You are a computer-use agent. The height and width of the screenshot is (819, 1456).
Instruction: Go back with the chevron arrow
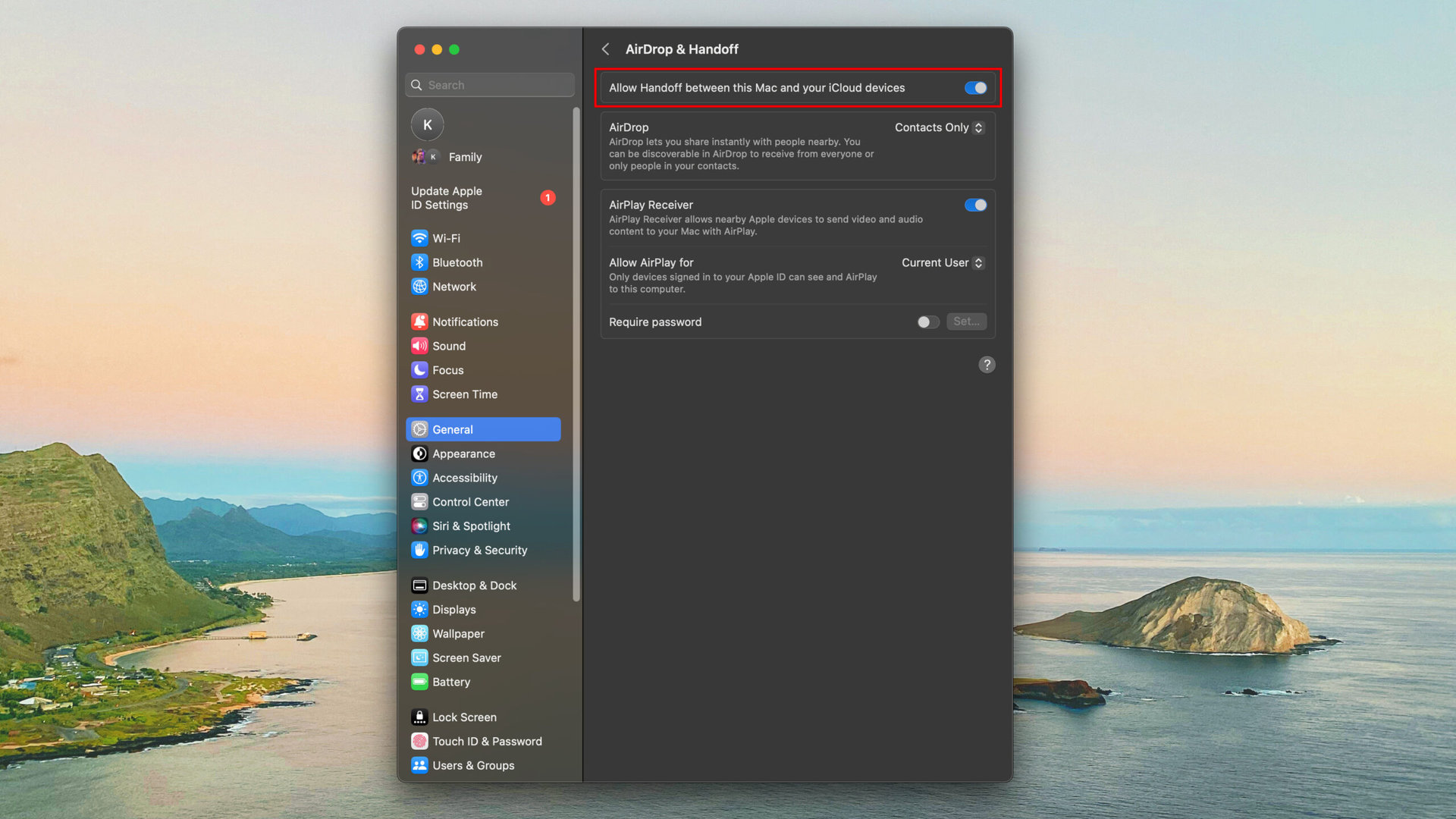[605, 49]
